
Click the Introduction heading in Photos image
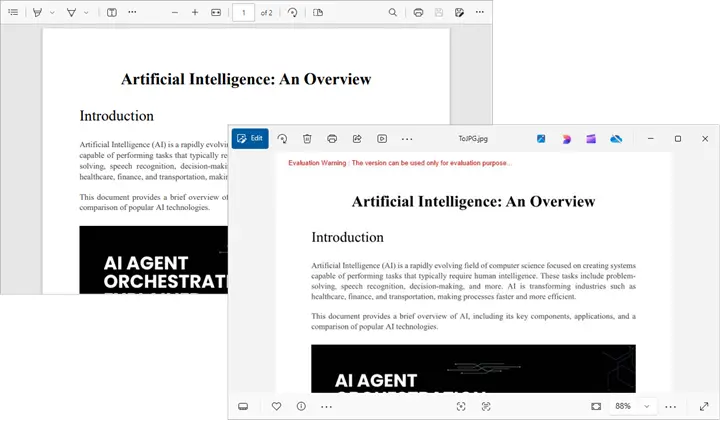348,237
